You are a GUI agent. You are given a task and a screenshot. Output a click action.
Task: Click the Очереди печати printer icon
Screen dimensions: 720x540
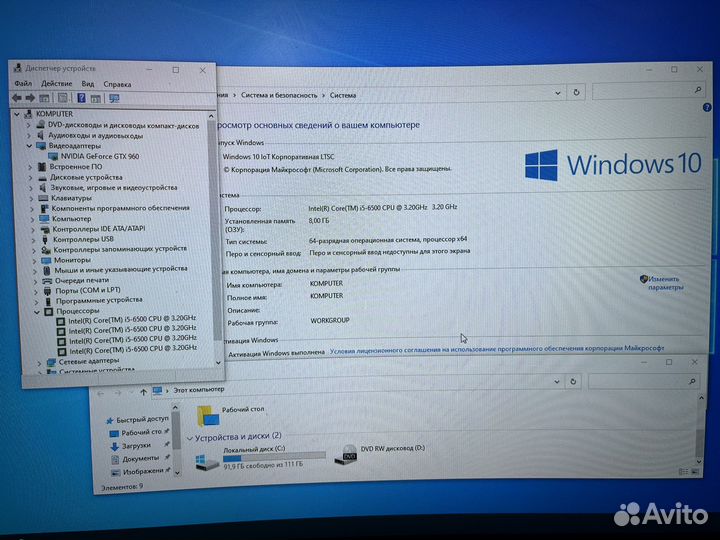pyautogui.click(x=47, y=280)
